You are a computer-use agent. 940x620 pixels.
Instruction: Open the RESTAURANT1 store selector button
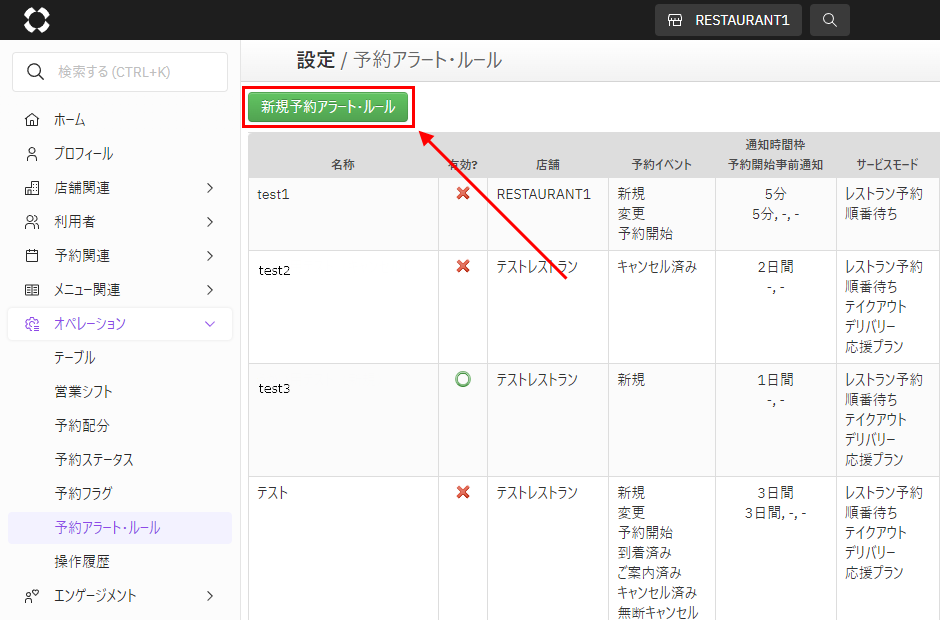[x=728, y=20]
